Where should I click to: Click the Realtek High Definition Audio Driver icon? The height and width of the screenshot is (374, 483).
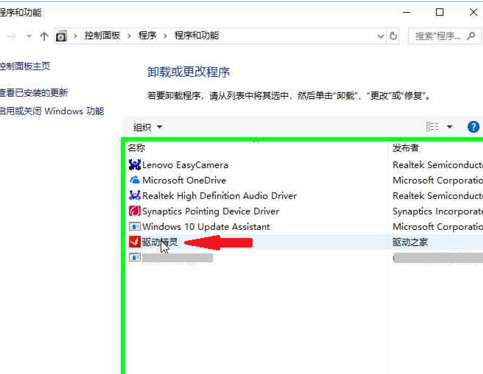(x=135, y=195)
